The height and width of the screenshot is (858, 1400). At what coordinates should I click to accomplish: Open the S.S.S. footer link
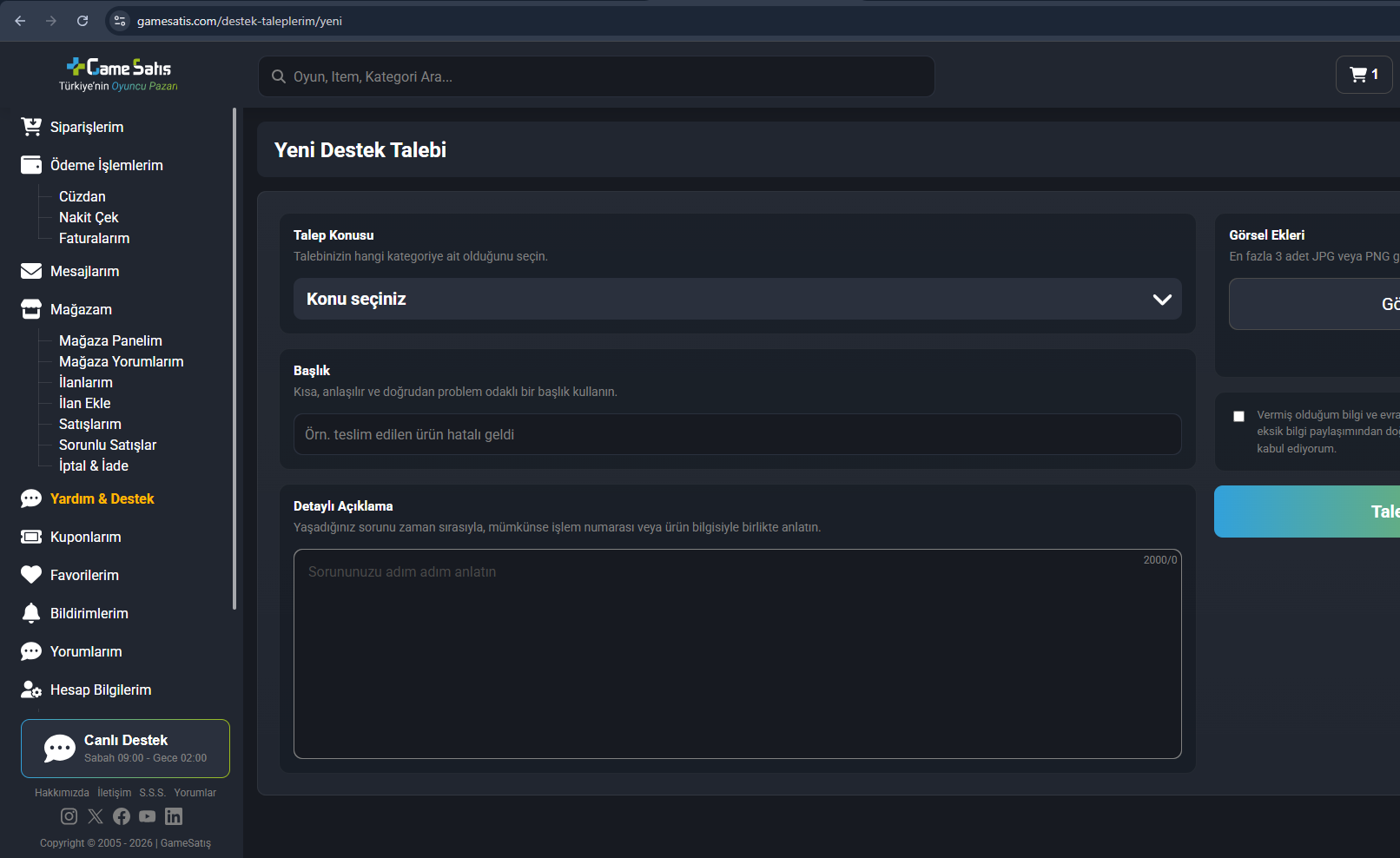click(x=153, y=793)
